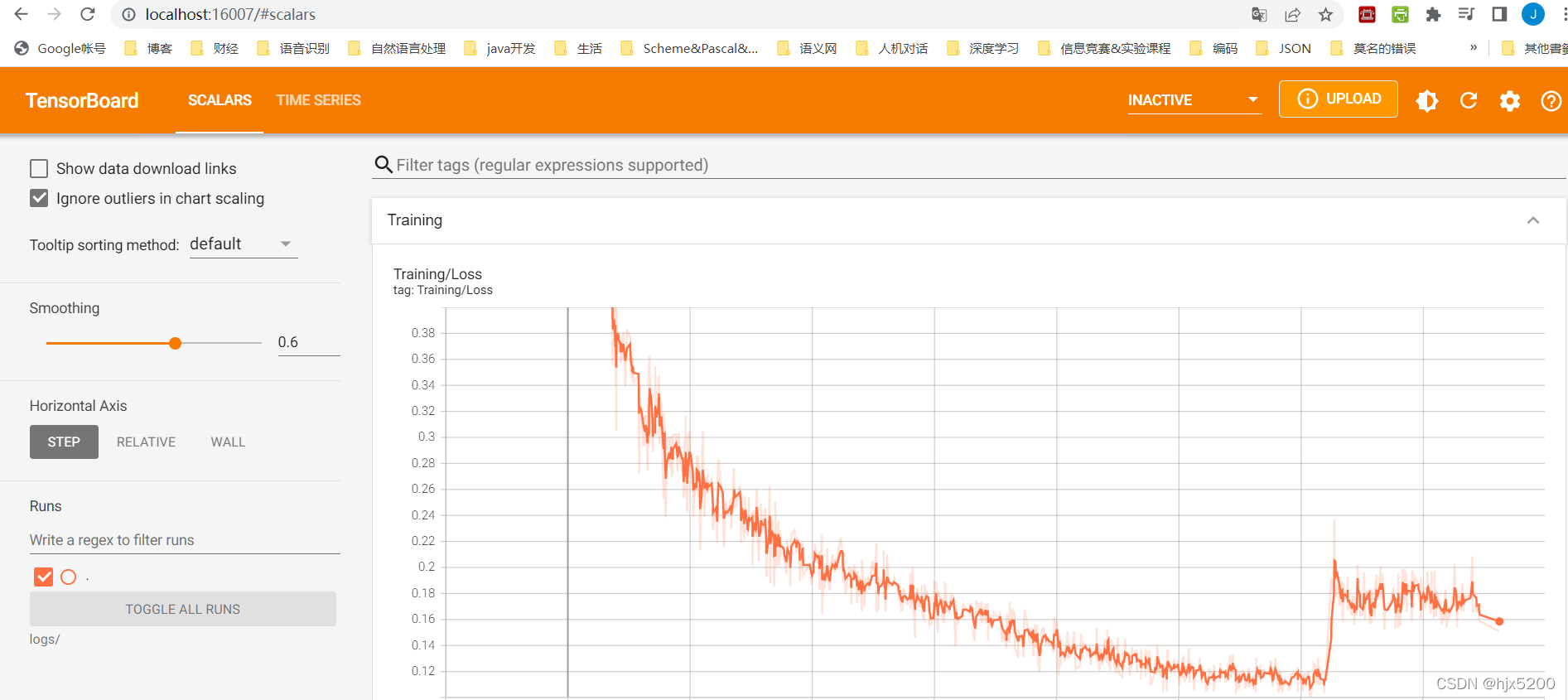1568x700 pixels.
Task: Toggle TensorBoard dark mode brightness icon
Action: tap(1427, 101)
